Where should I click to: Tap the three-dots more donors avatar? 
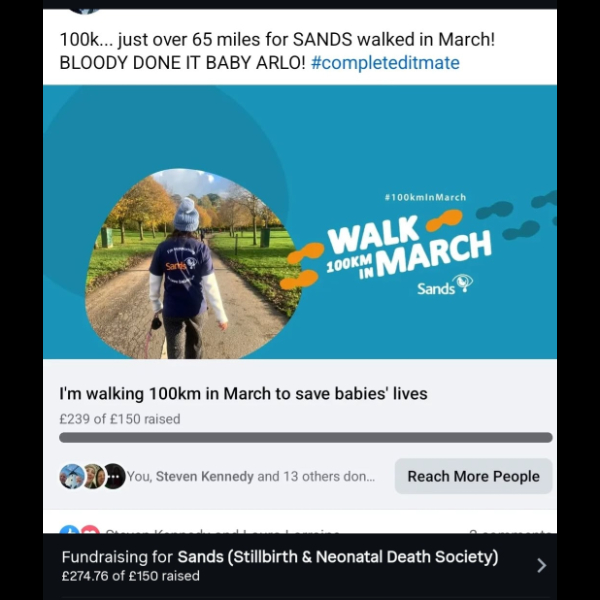point(114,476)
